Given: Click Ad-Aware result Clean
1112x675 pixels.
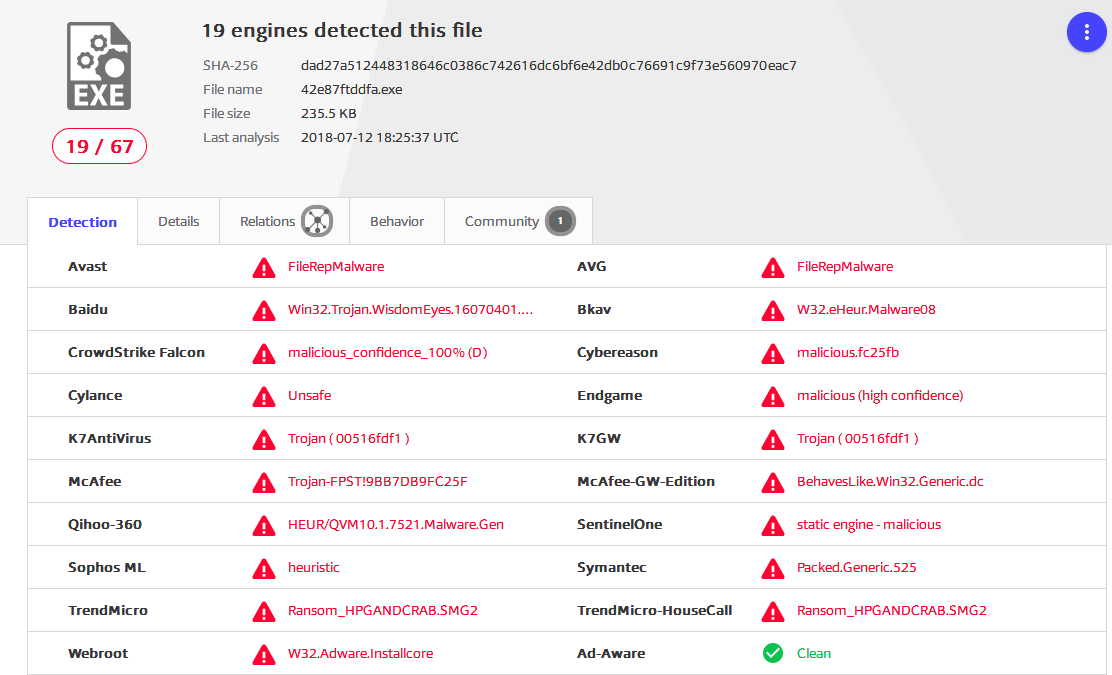Looking at the screenshot, I should tap(813, 653).
